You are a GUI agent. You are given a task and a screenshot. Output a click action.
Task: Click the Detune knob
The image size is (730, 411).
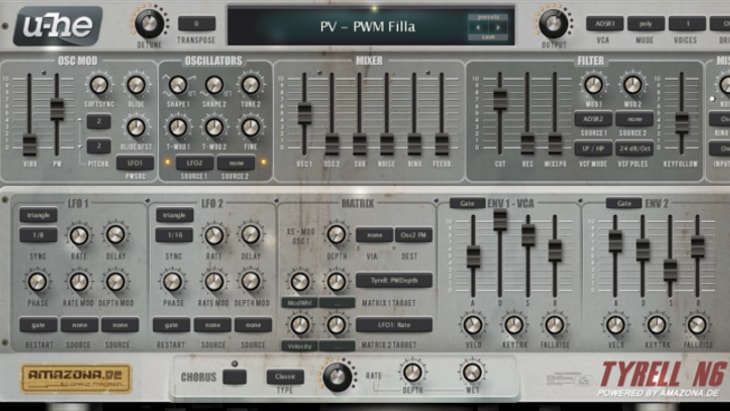tap(149, 23)
